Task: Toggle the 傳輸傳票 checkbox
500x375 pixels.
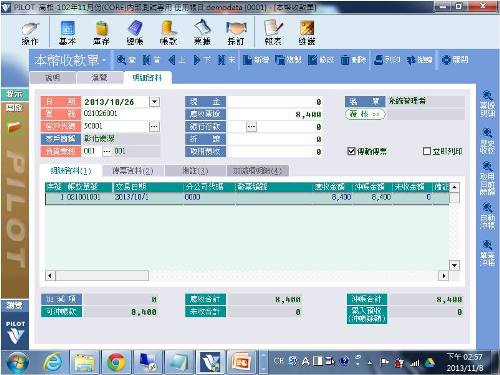Action: point(351,151)
